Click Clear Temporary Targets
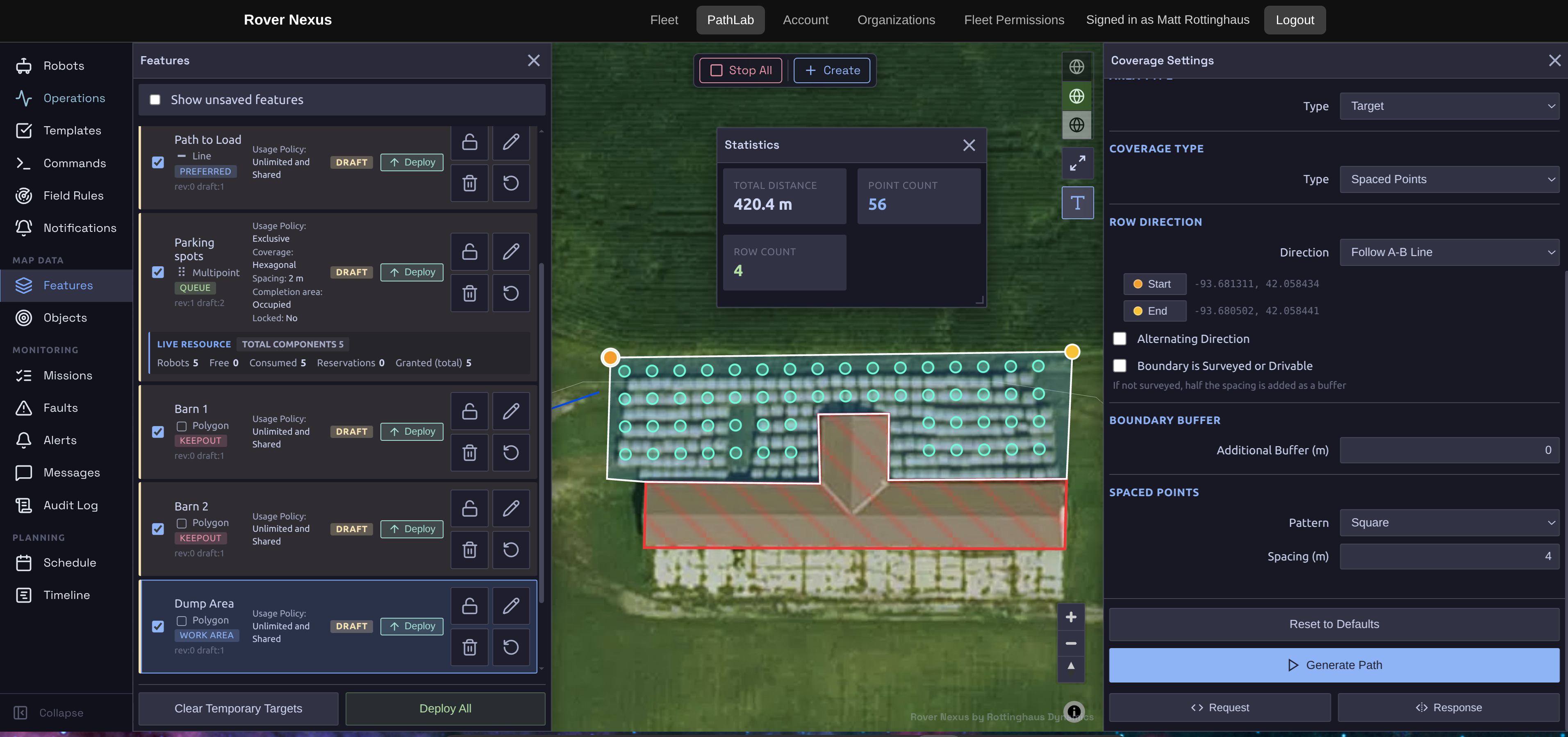The image size is (1568, 737). click(238, 708)
